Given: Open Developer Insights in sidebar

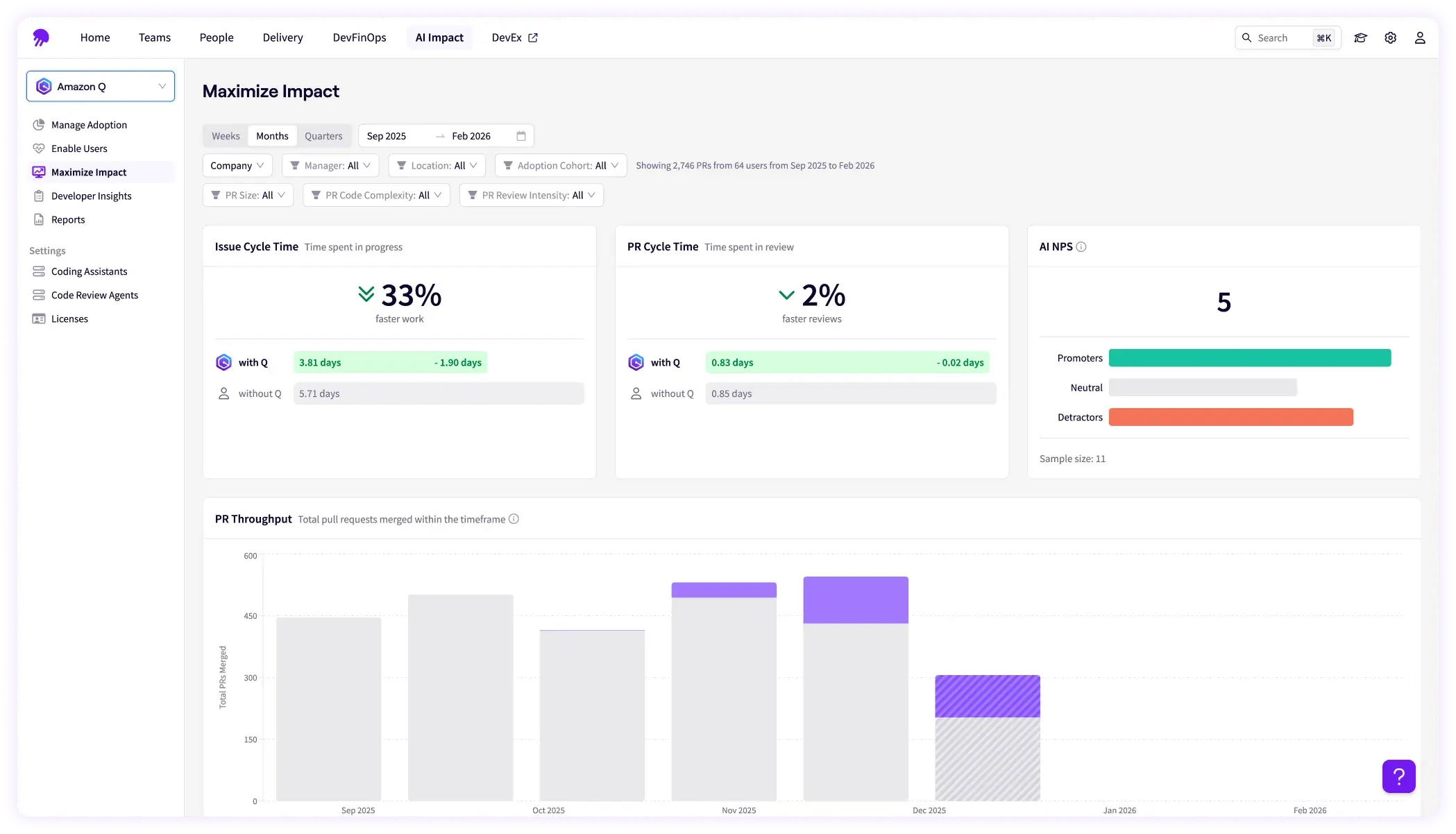Looking at the screenshot, I should coord(91,196).
